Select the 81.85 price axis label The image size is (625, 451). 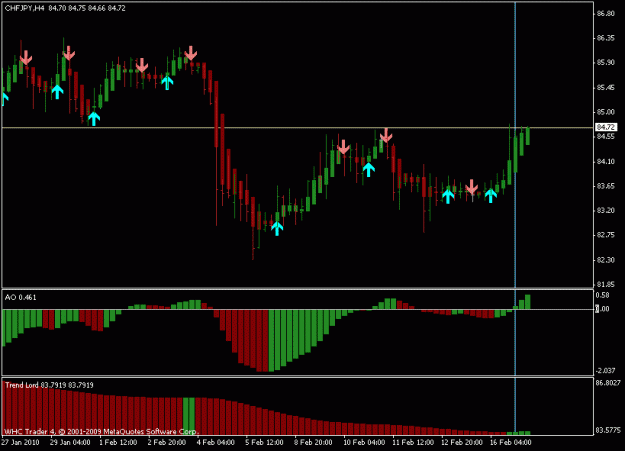click(x=606, y=285)
